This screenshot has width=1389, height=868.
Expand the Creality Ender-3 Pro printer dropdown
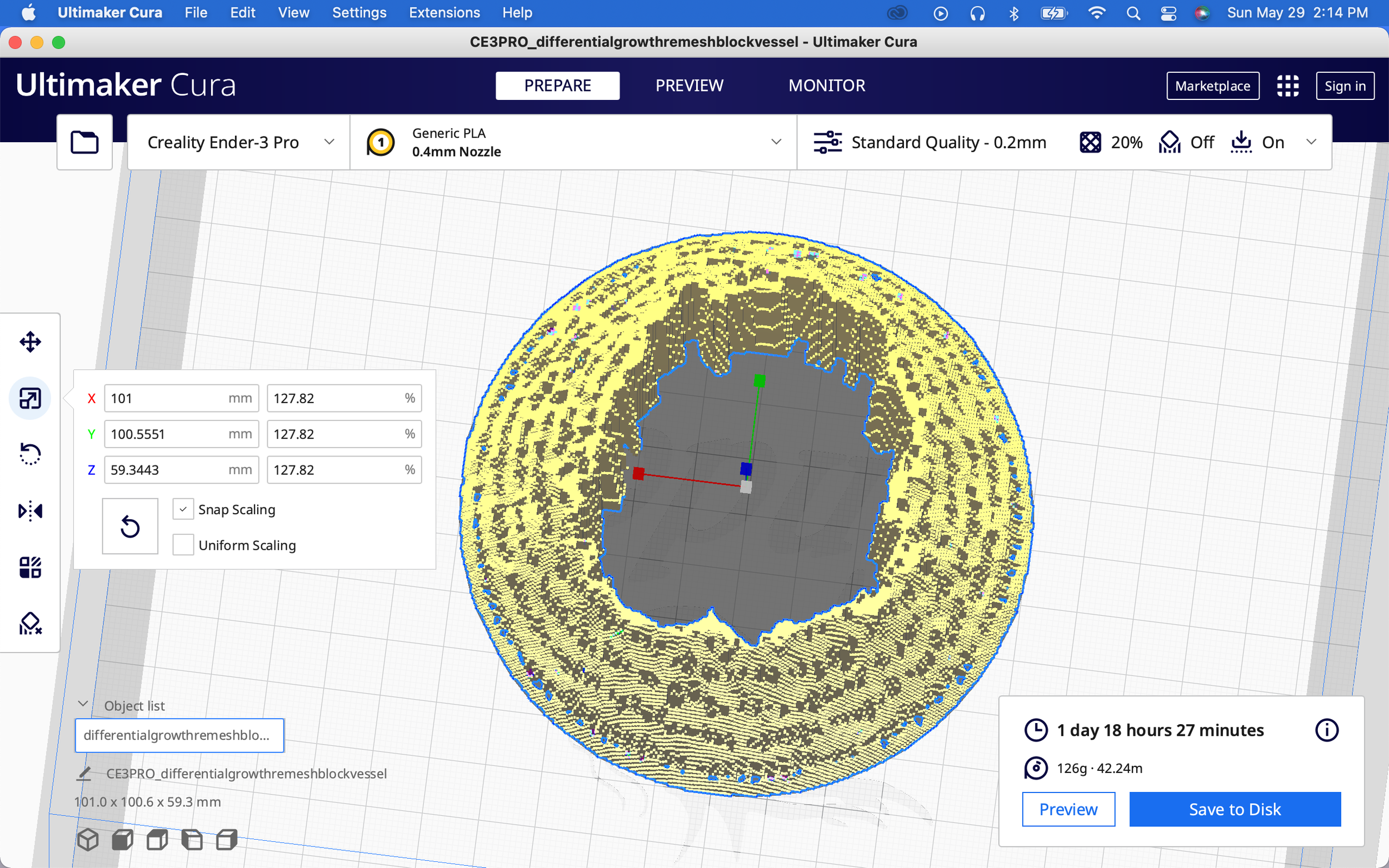coord(238,142)
